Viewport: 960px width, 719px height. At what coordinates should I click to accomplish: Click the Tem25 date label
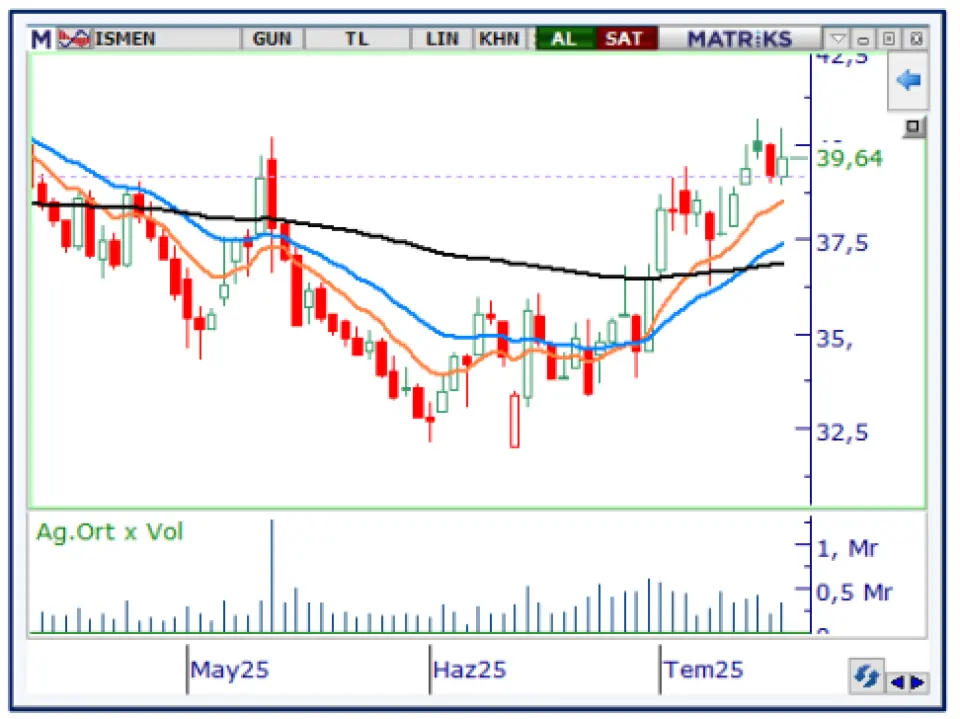click(x=704, y=669)
